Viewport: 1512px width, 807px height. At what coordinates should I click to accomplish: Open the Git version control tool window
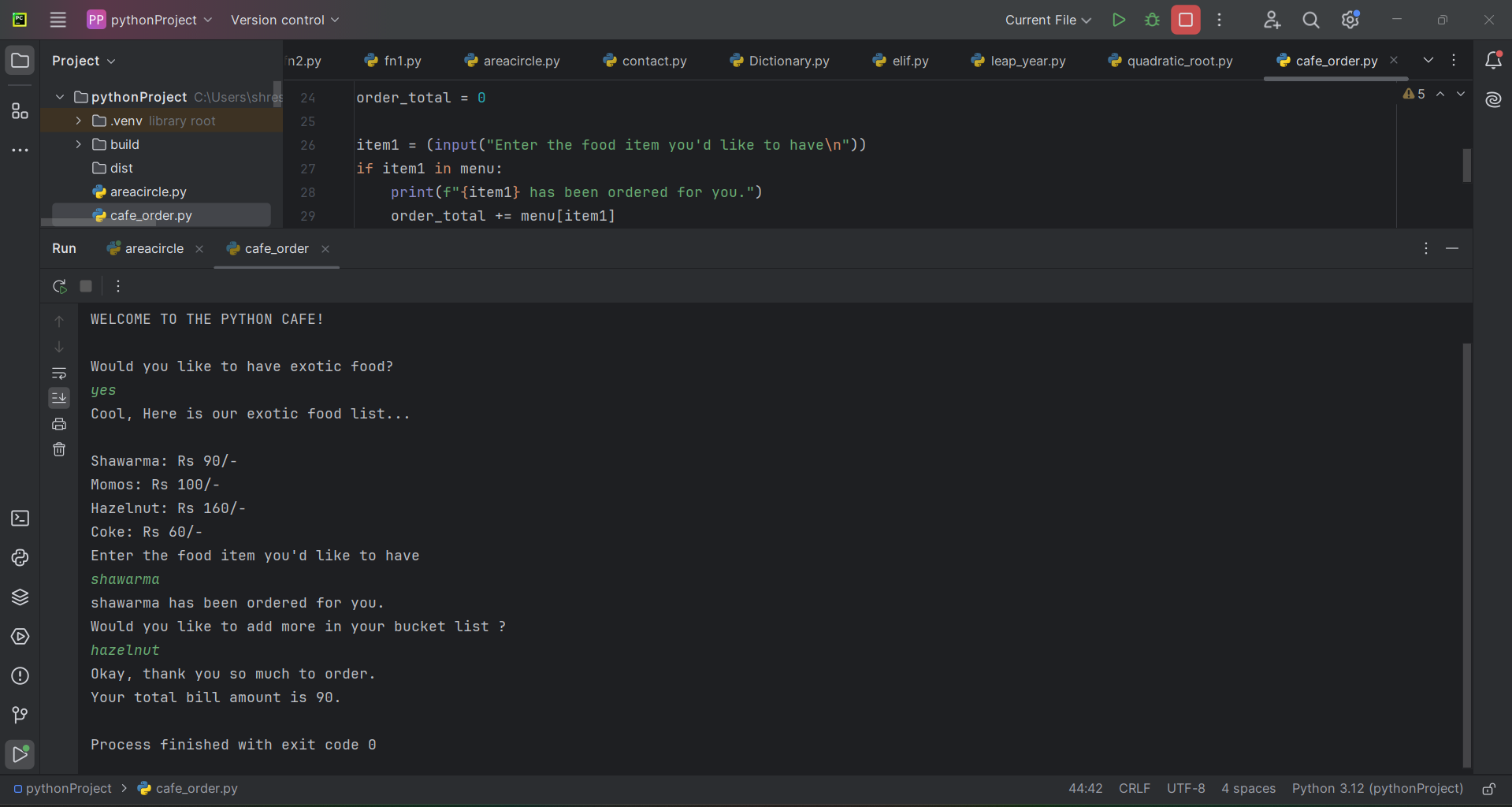[x=20, y=715]
